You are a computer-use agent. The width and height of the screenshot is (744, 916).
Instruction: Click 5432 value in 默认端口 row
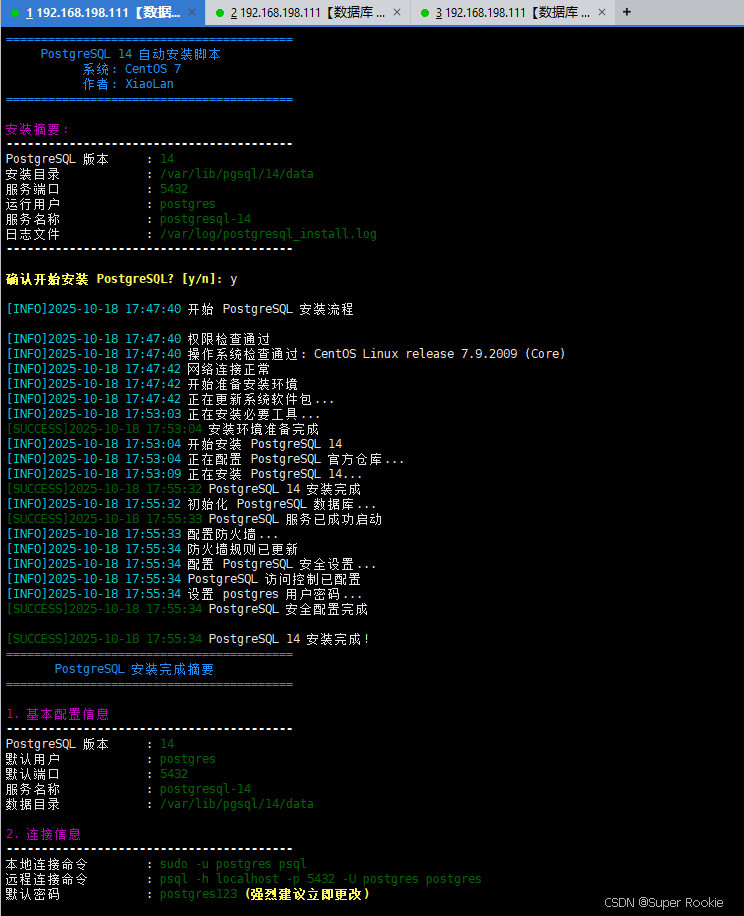click(x=174, y=774)
